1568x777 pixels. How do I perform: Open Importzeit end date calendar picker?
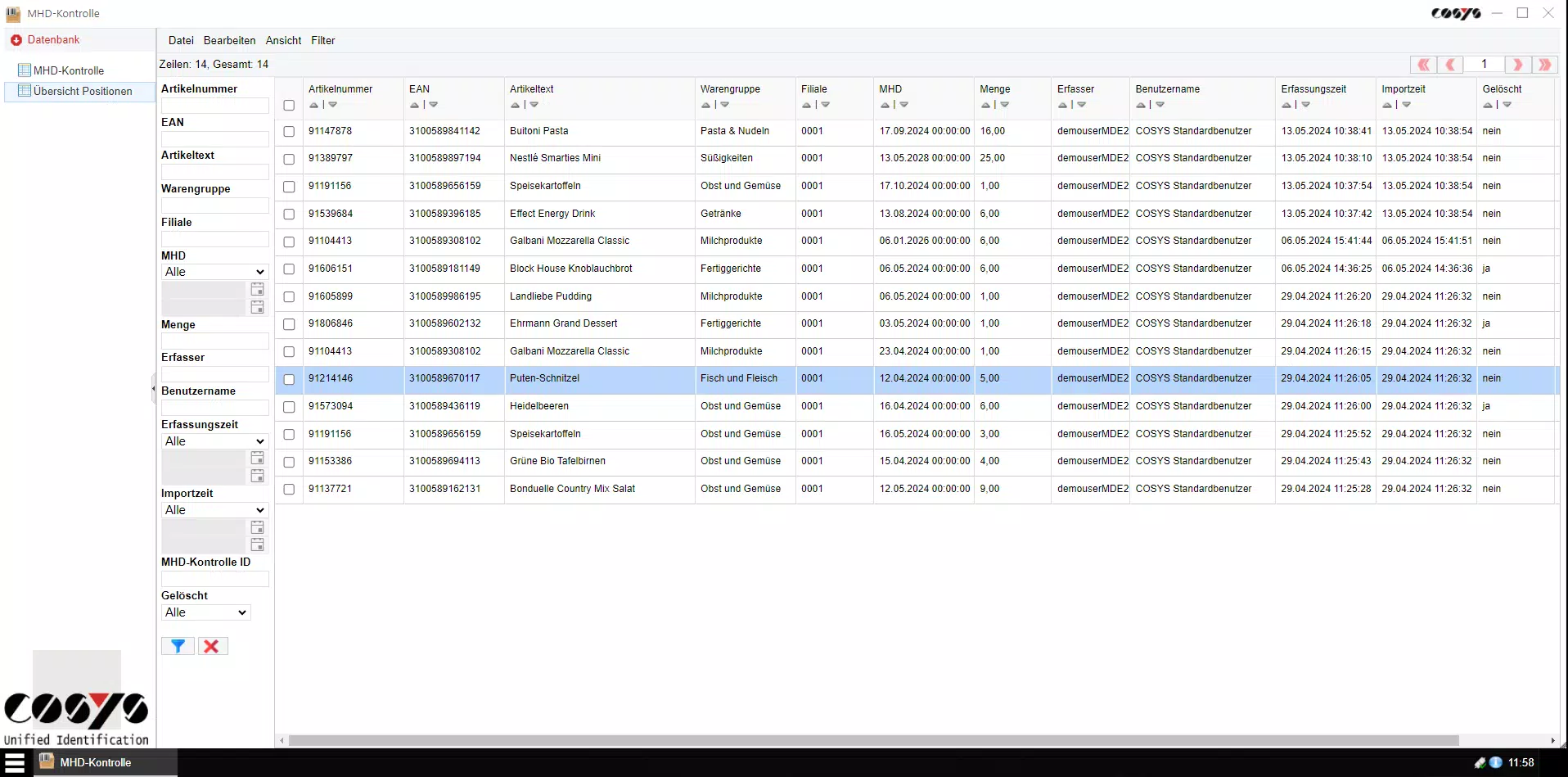coord(257,544)
